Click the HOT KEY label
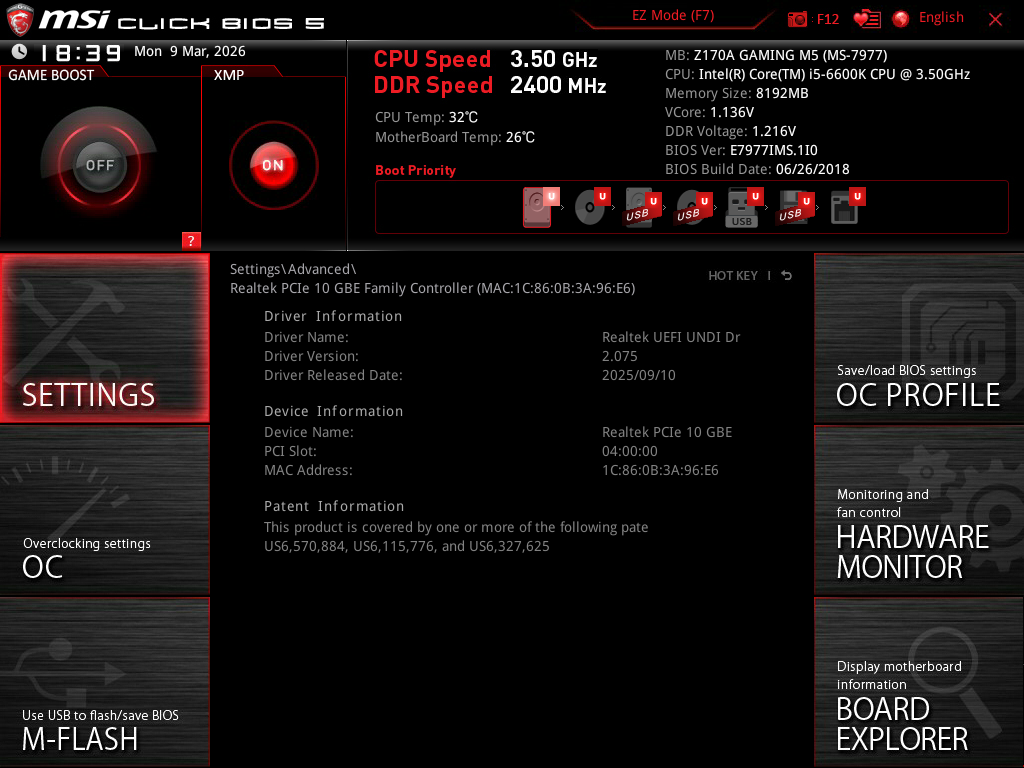The height and width of the screenshot is (768, 1024). pyautogui.click(x=733, y=276)
